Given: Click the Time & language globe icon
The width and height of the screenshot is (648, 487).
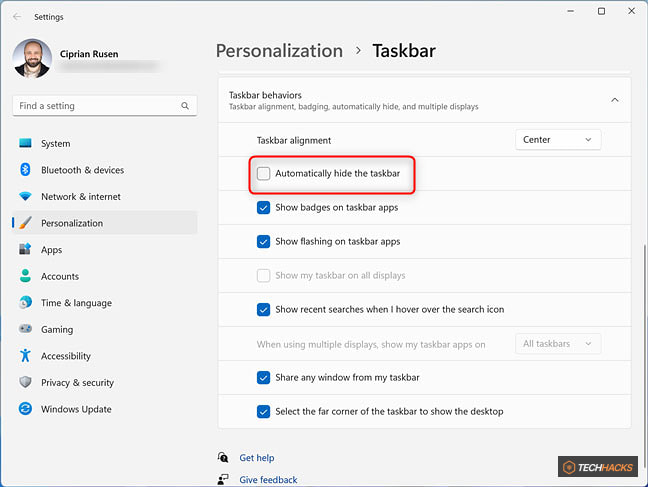Looking at the screenshot, I should point(25,303).
